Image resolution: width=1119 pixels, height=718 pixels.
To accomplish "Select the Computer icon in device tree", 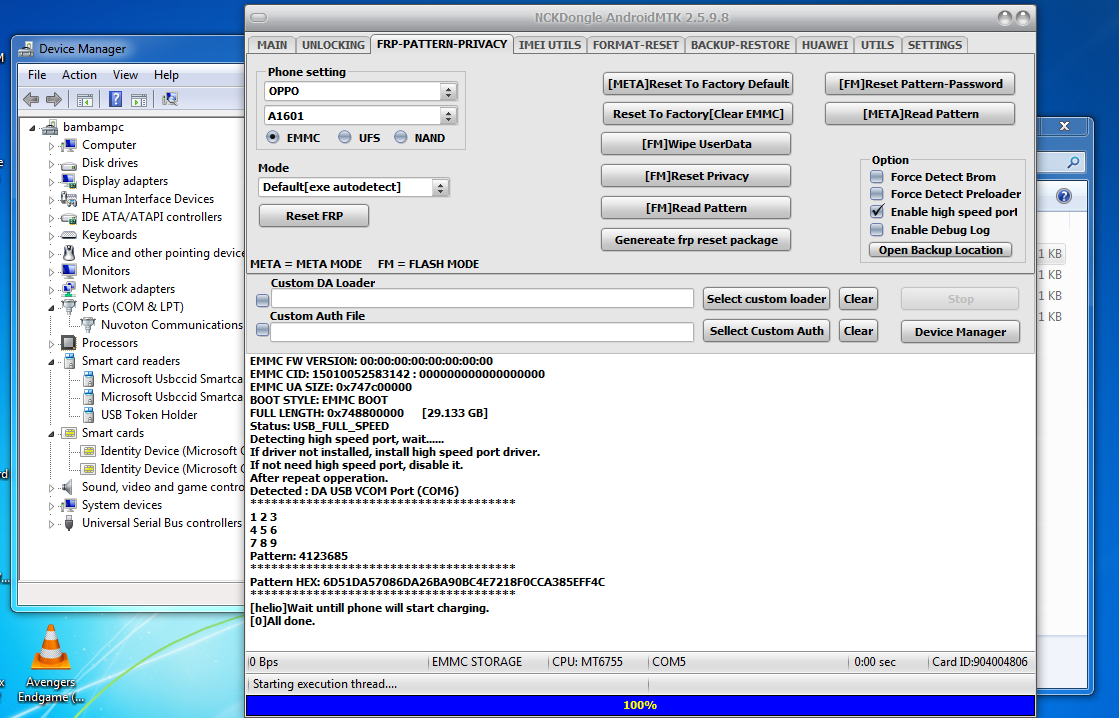I will point(69,145).
